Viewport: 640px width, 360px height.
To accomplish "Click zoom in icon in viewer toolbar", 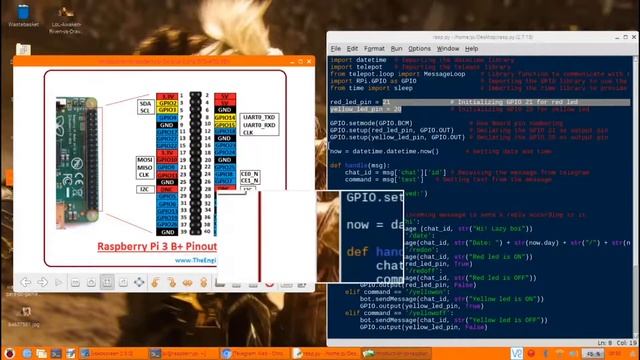I will click(91, 282).
